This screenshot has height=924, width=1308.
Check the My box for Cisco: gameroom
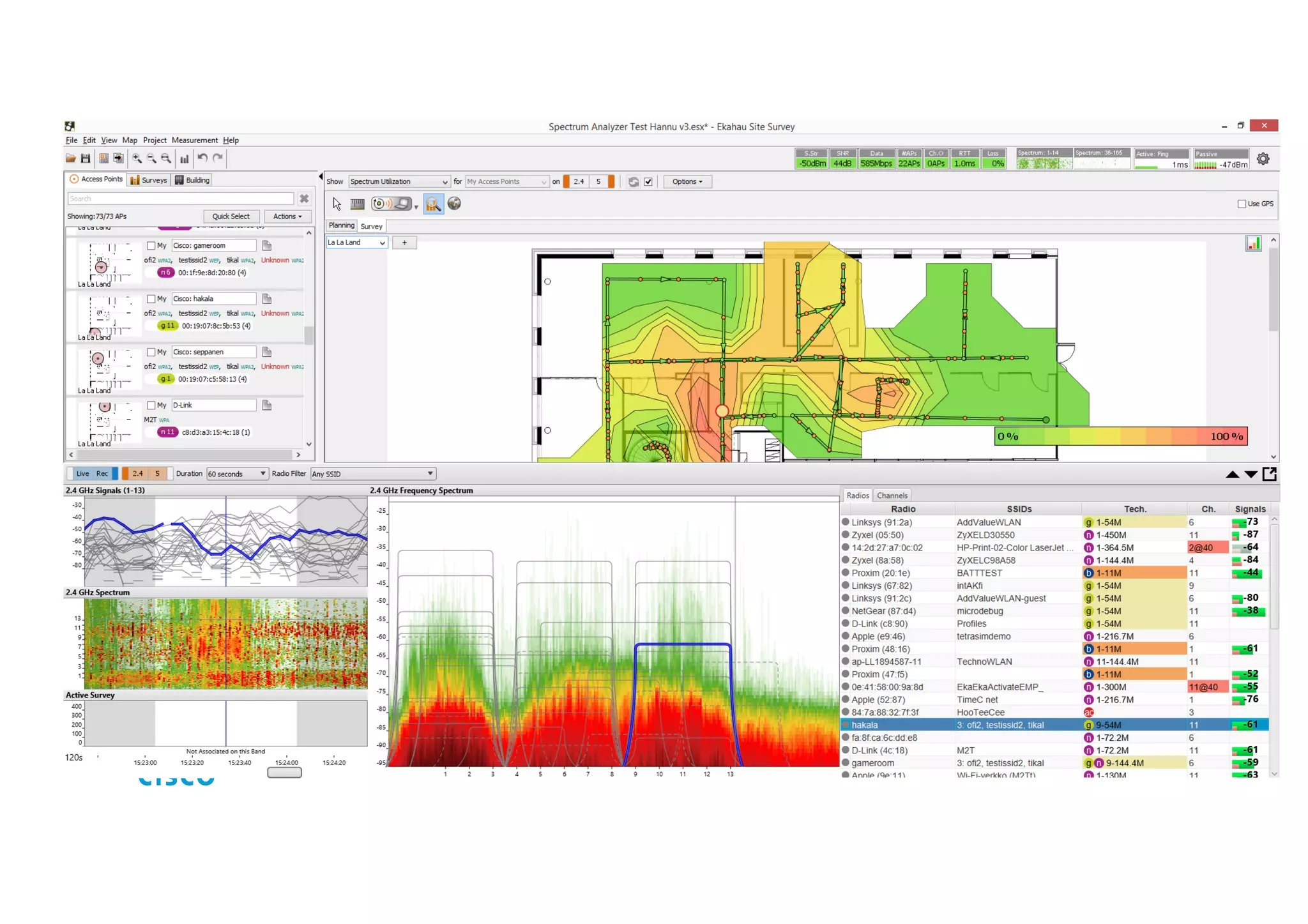(x=151, y=246)
